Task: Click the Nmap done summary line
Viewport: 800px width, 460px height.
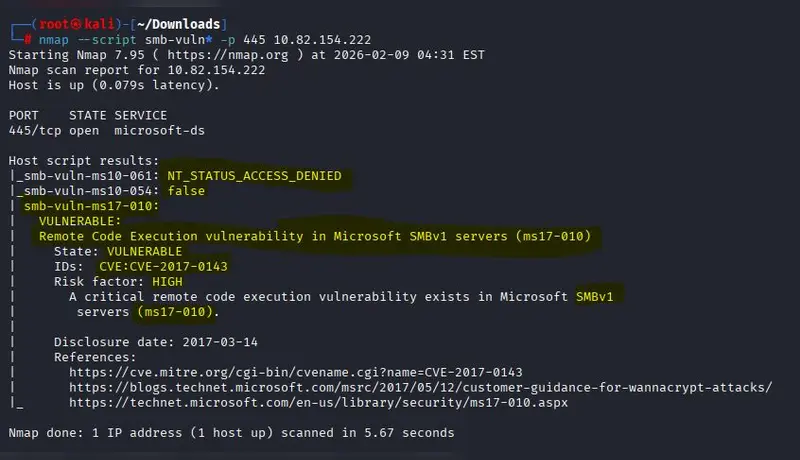Action: click(231, 433)
